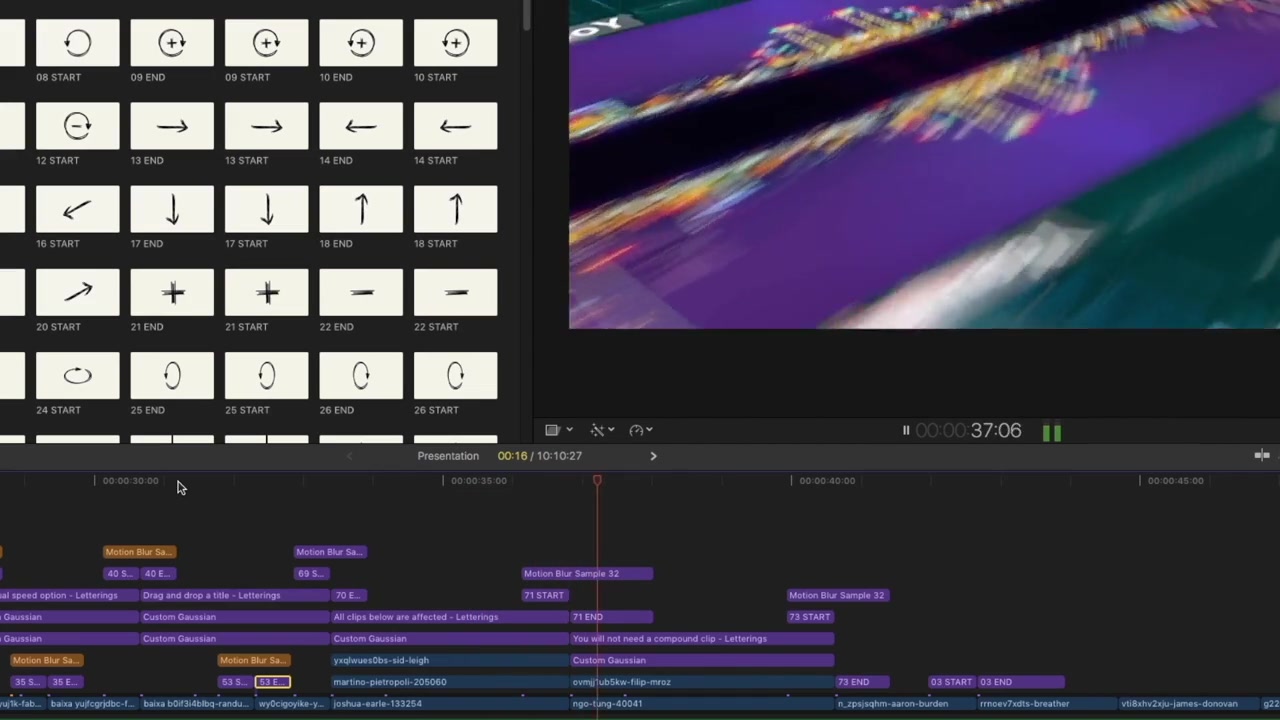1280x720 pixels.
Task: Select 'You will not need a compound clip' title
Action: pos(702,639)
